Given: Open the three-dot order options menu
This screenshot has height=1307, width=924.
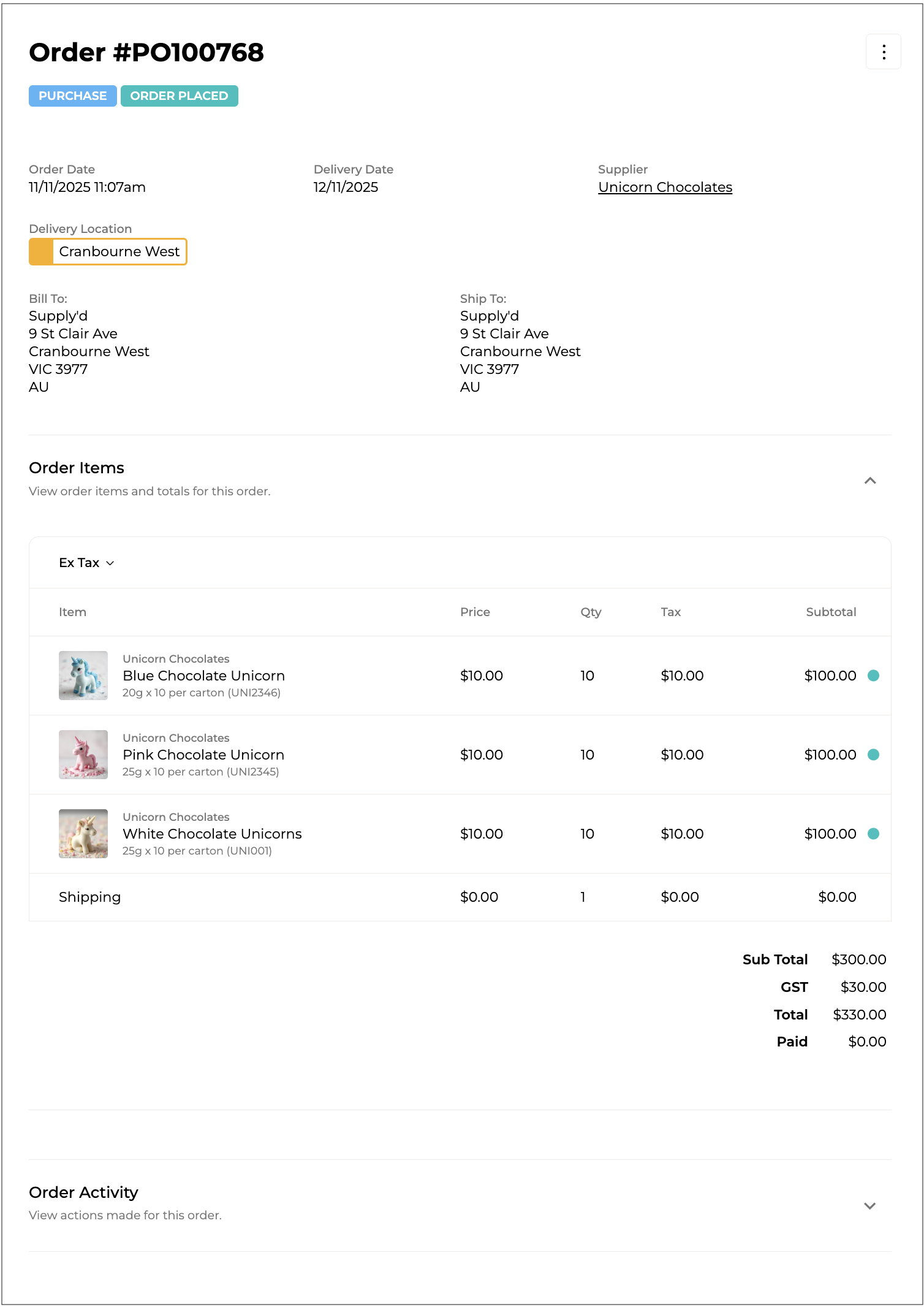Looking at the screenshot, I should click(x=883, y=52).
